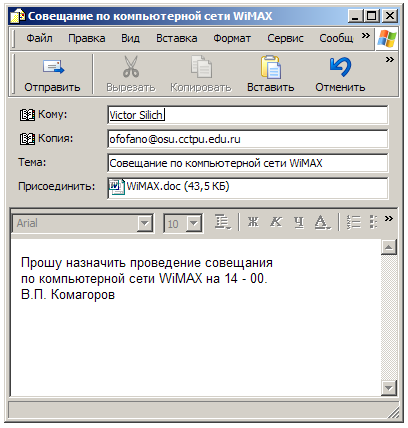Apply bold with the Ж button
Screen dimensions: 408x428
click(x=253, y=222)
